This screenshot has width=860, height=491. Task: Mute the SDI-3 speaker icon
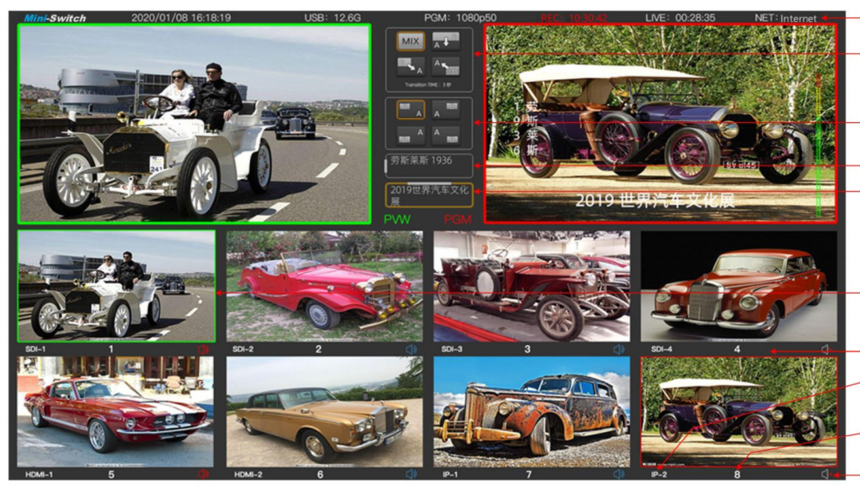tap(619, 349)
